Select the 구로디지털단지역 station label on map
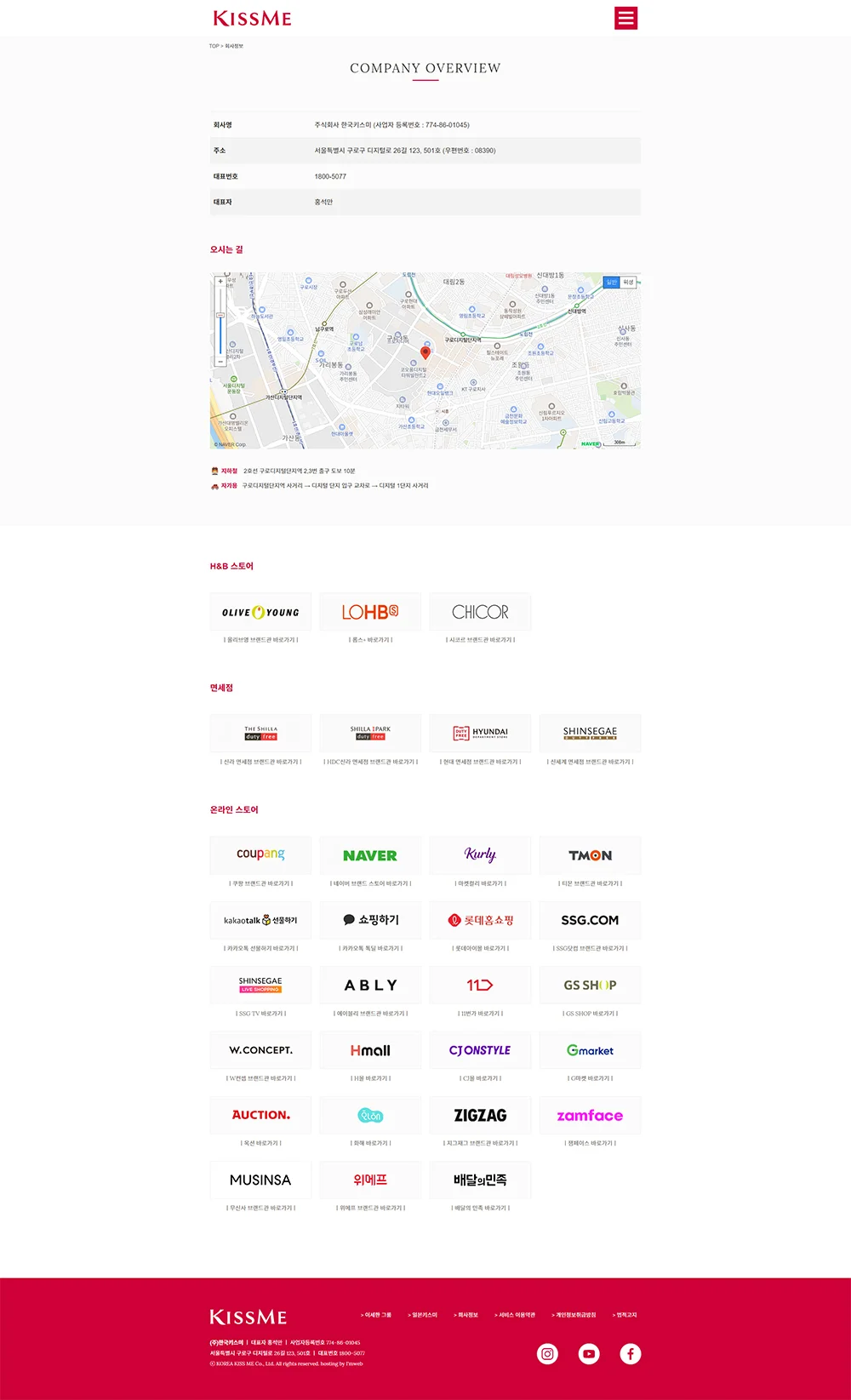This screenshot has height=1400, width=851. 463,340
